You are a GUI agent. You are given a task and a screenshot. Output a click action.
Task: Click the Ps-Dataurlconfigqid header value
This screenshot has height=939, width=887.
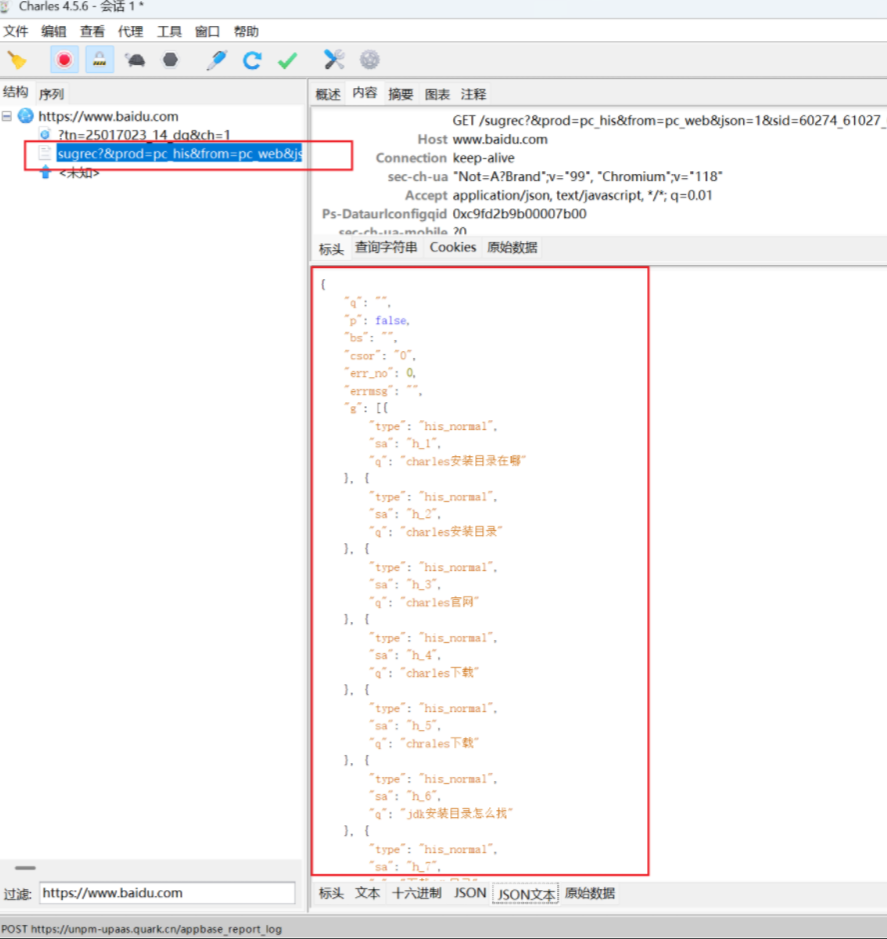519,214
